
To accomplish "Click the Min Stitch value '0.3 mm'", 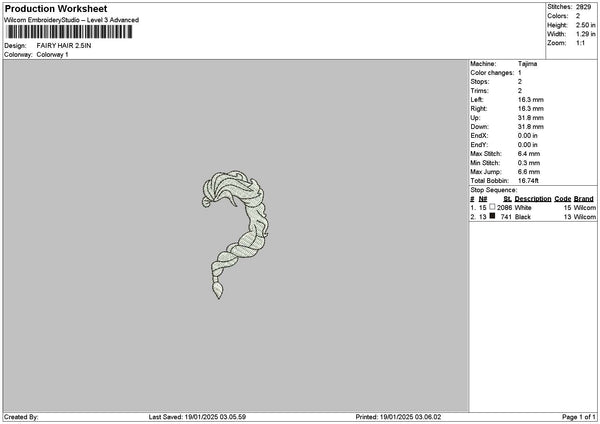I will pyautogui.click(x=529, y=163).
